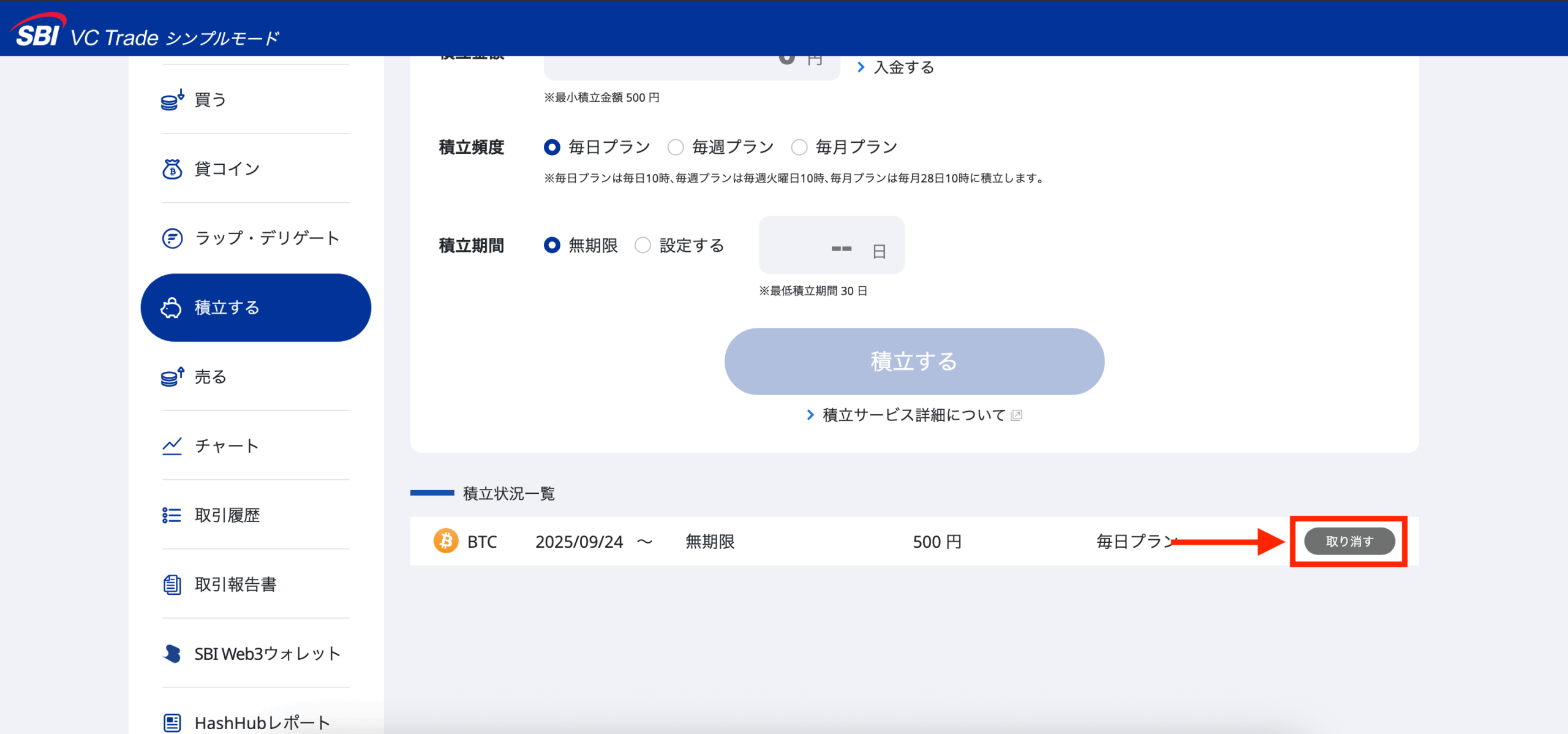Click the line chart icon for チャート
This screenshot has width=1568, height=734.
tap(172, 446)
